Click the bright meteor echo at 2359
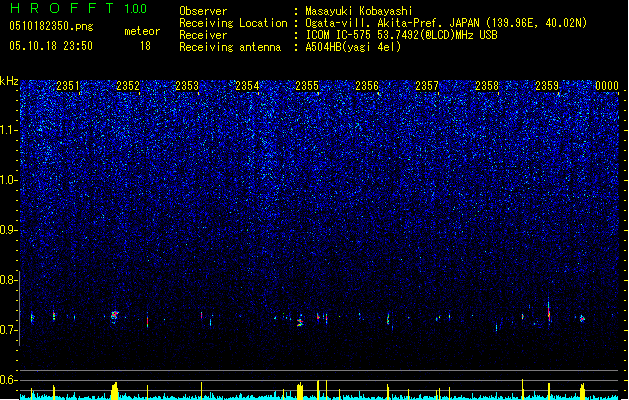Viewport: 629px width, 400px height. (x=549, y=310)
